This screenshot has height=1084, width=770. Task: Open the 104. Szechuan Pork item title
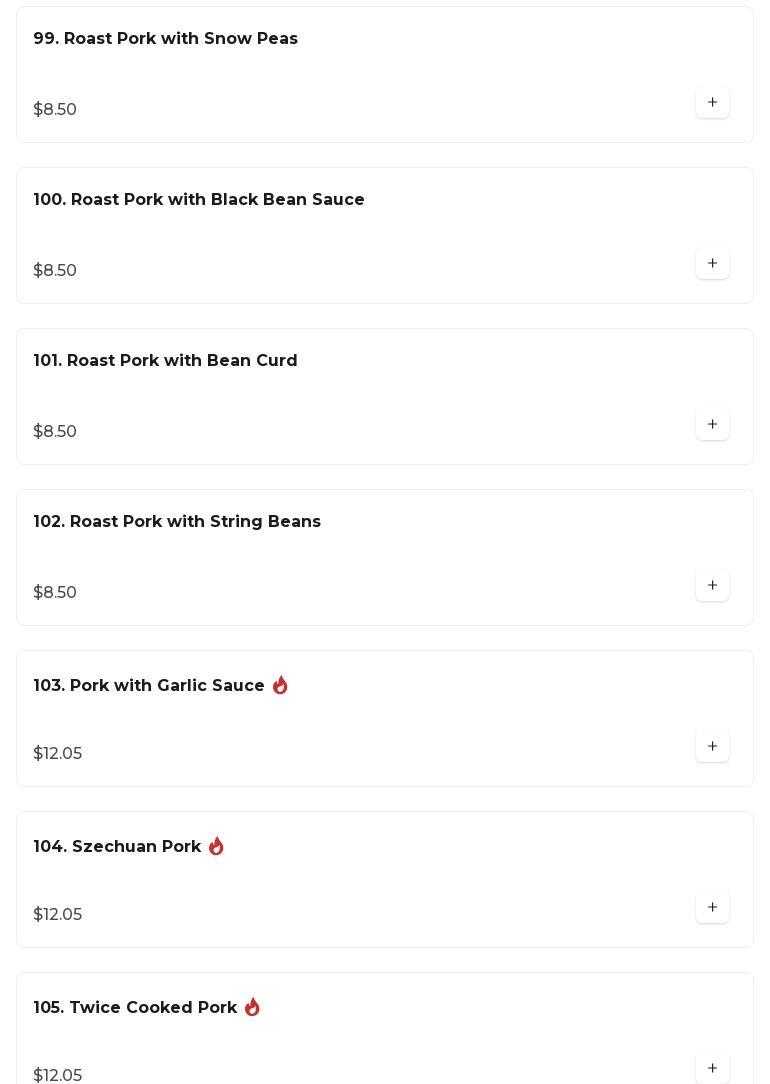pos(117,847)
